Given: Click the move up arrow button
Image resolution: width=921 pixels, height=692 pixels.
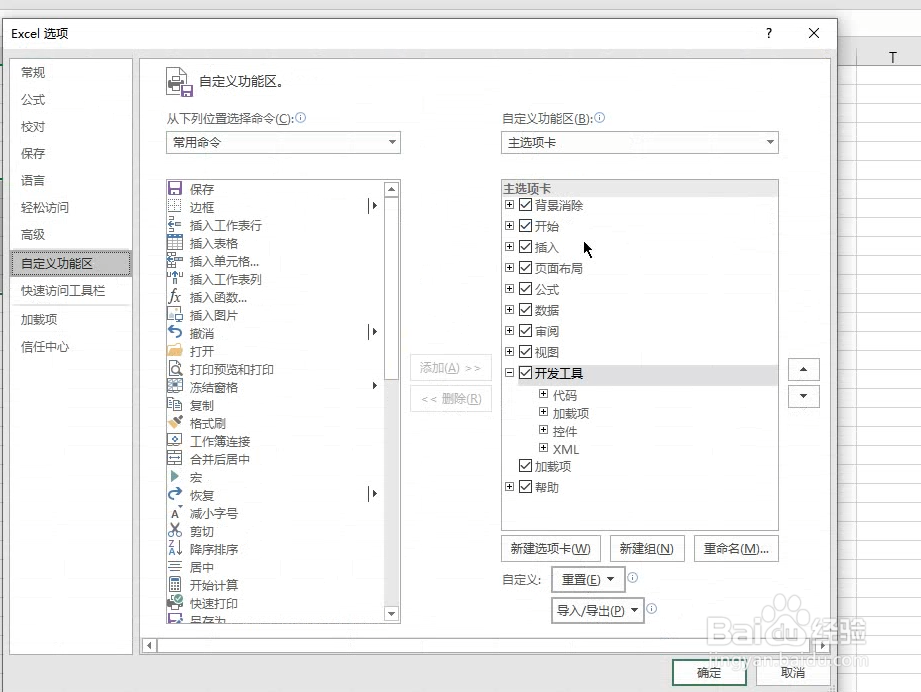Looking at the screenshot, I should 804,369.
